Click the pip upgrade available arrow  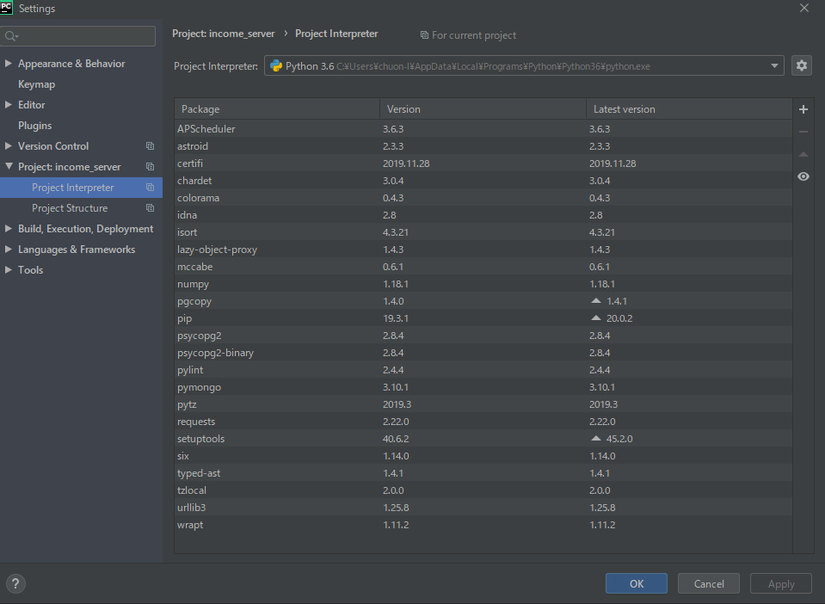pyautogui.click(x=596, y=318)
